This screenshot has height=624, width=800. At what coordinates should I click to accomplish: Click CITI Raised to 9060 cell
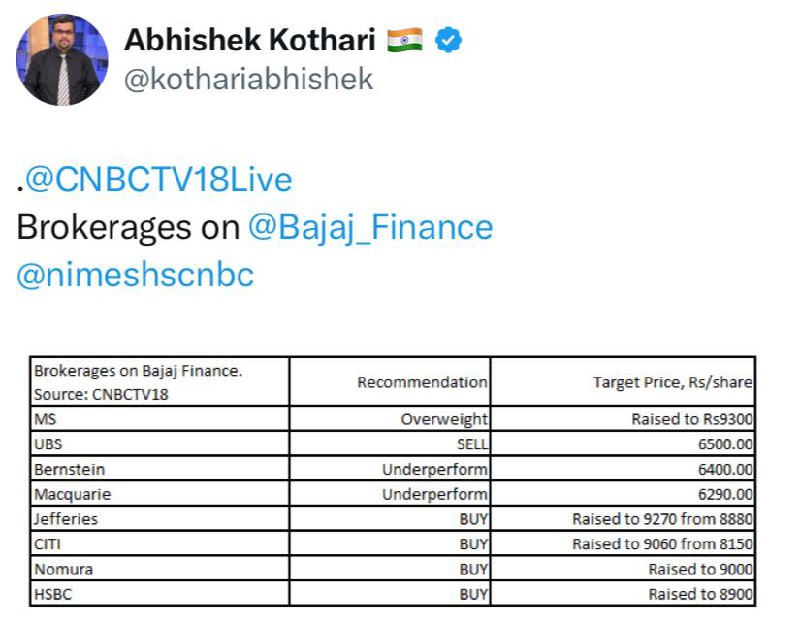622,544
